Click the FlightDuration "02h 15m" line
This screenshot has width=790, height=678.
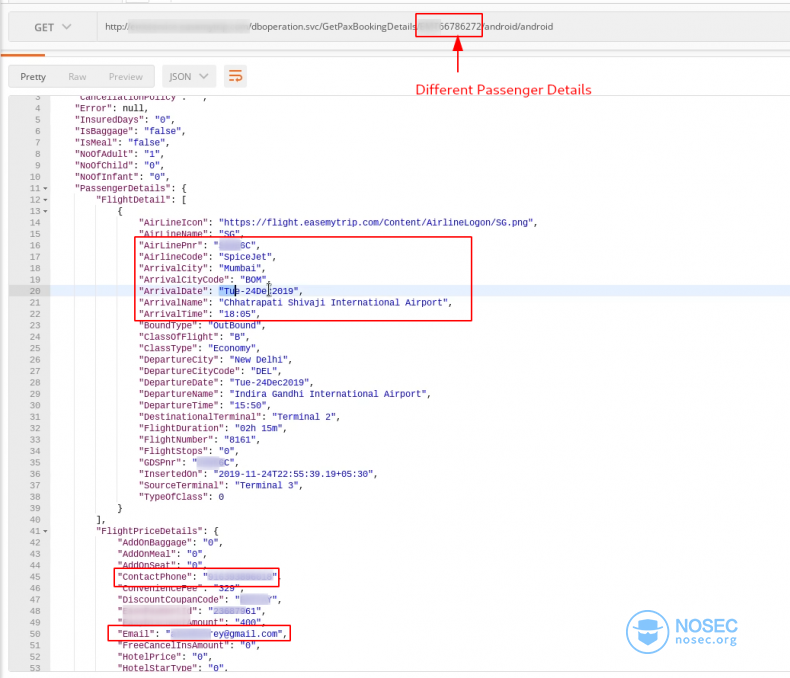point(213,429)
